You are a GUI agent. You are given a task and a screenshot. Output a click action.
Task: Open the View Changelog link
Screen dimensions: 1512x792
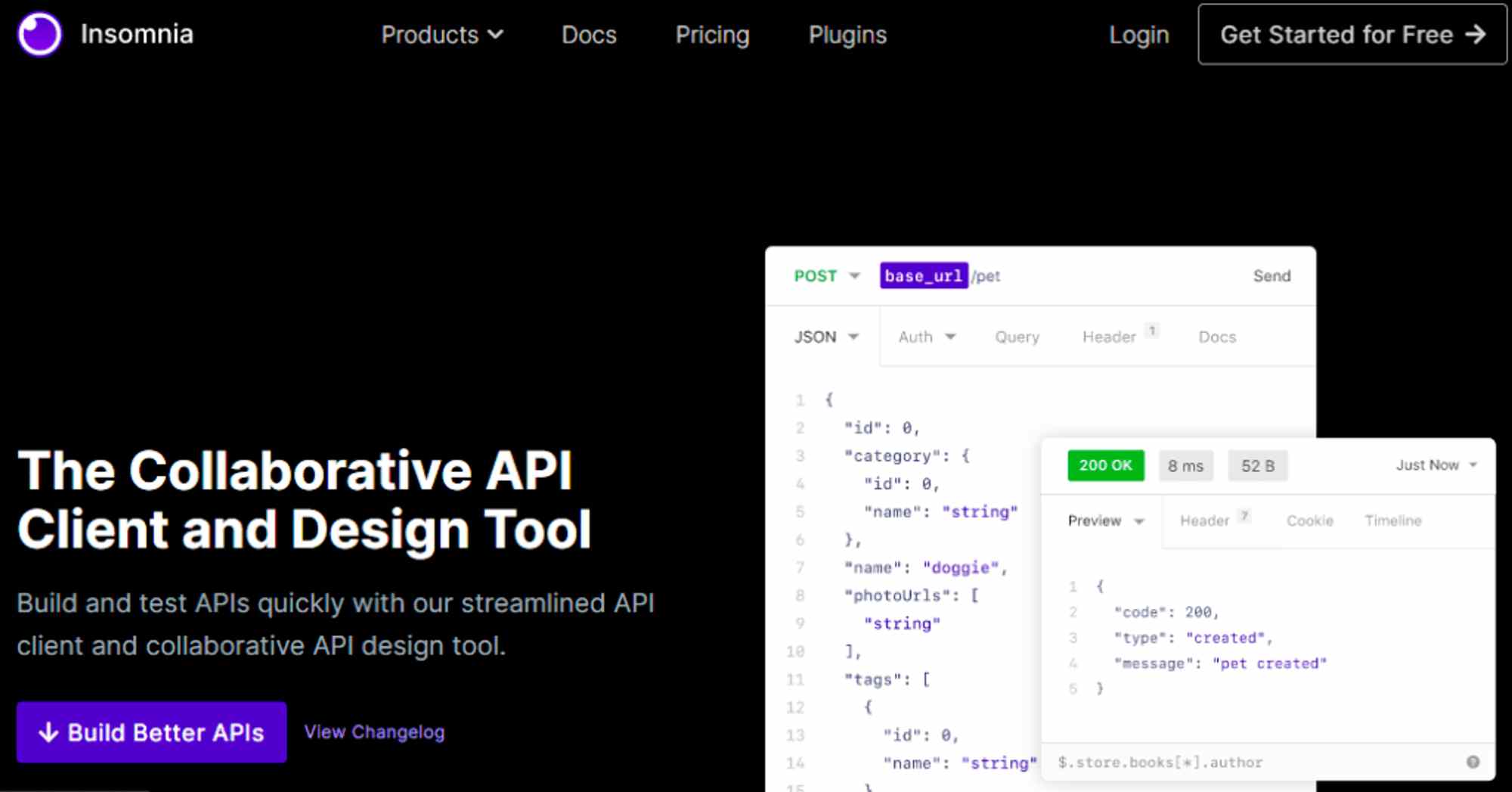[x=374, y=732]
